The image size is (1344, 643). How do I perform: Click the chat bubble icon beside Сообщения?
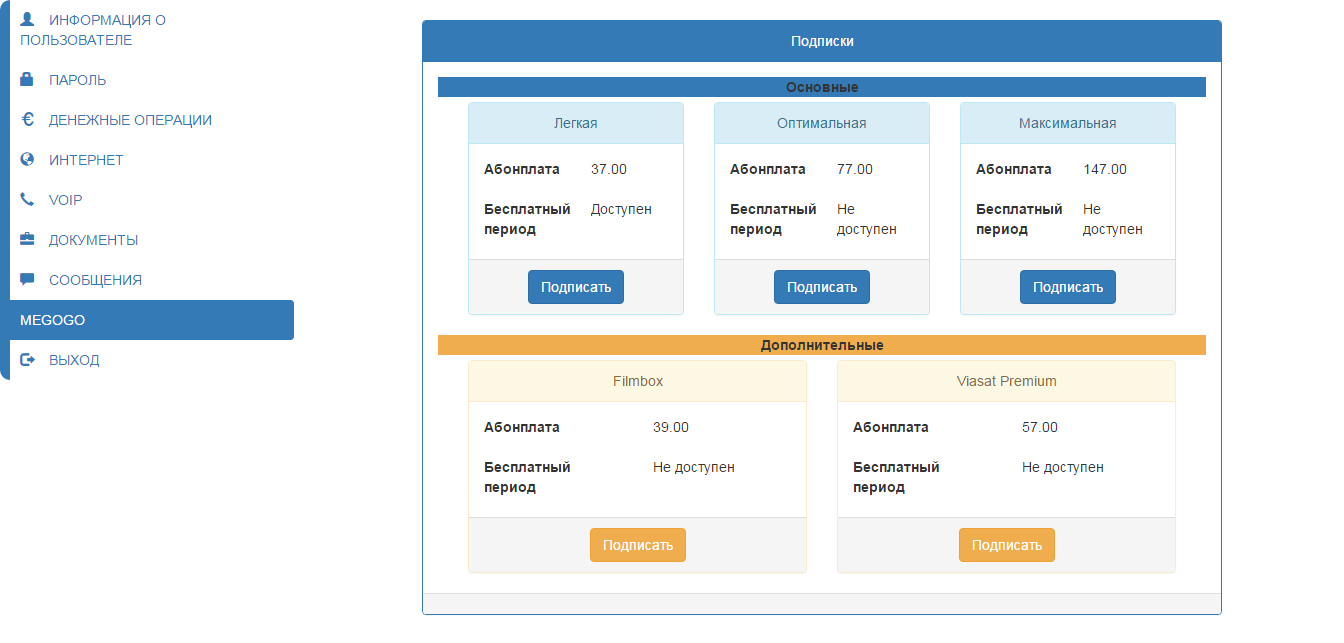pos(27,279)
